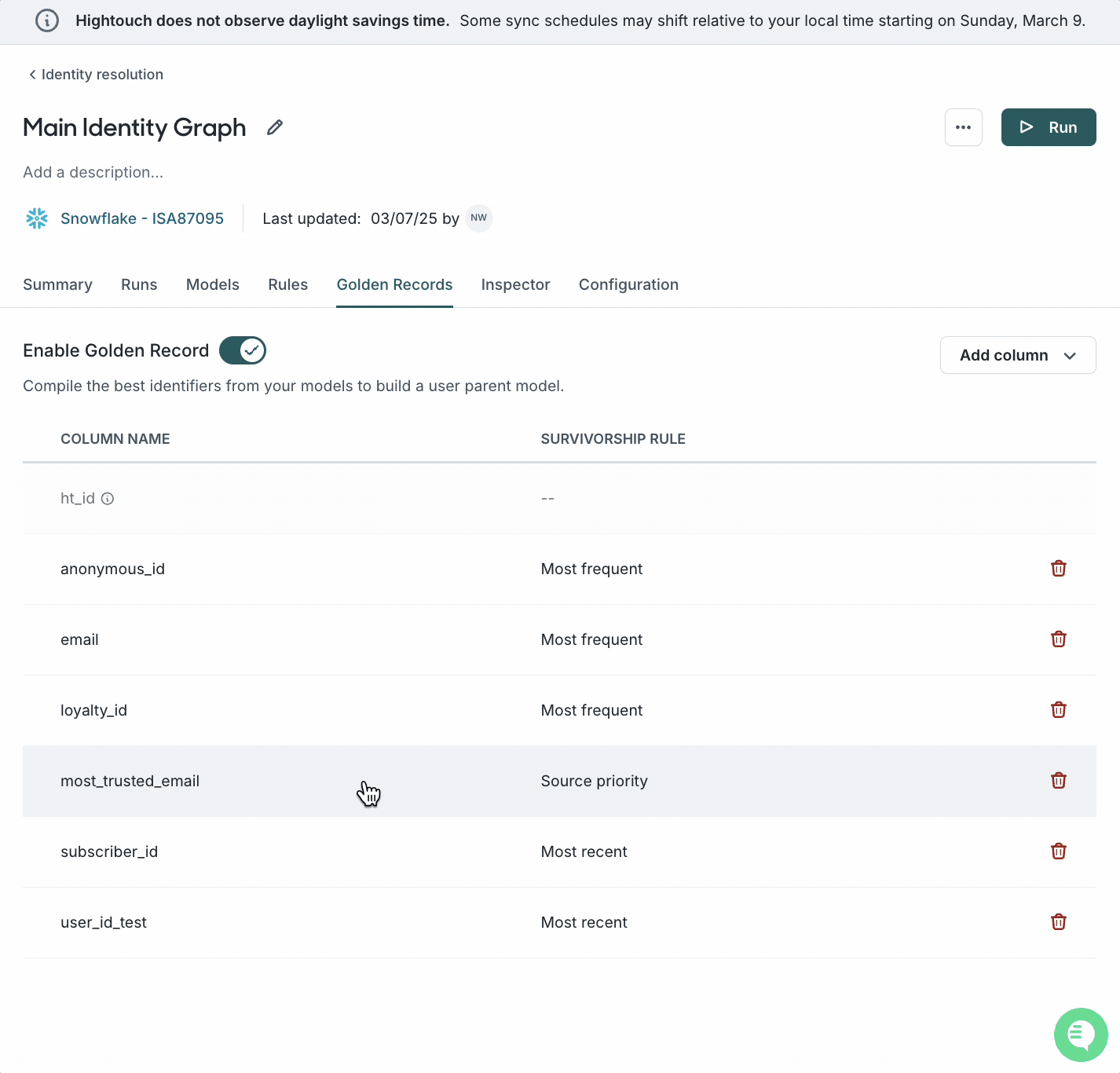Open the chat support bubble
The image size is (1120, 1073).
[x=1080, y=1035]
